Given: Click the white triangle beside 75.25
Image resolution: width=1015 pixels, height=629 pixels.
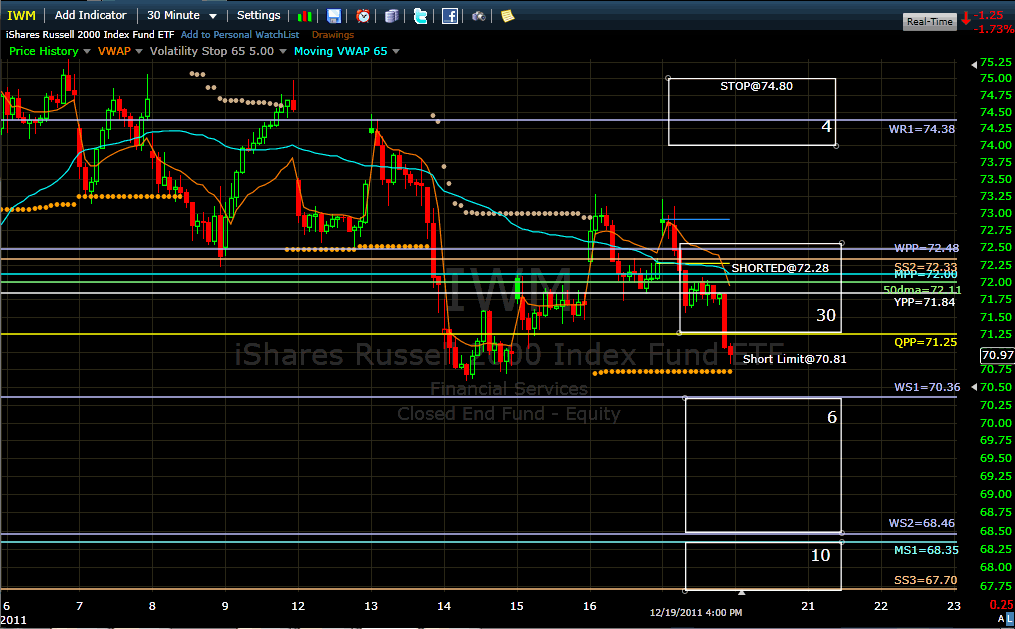Looking at the screenshot, I should click(x=974, y=65).
